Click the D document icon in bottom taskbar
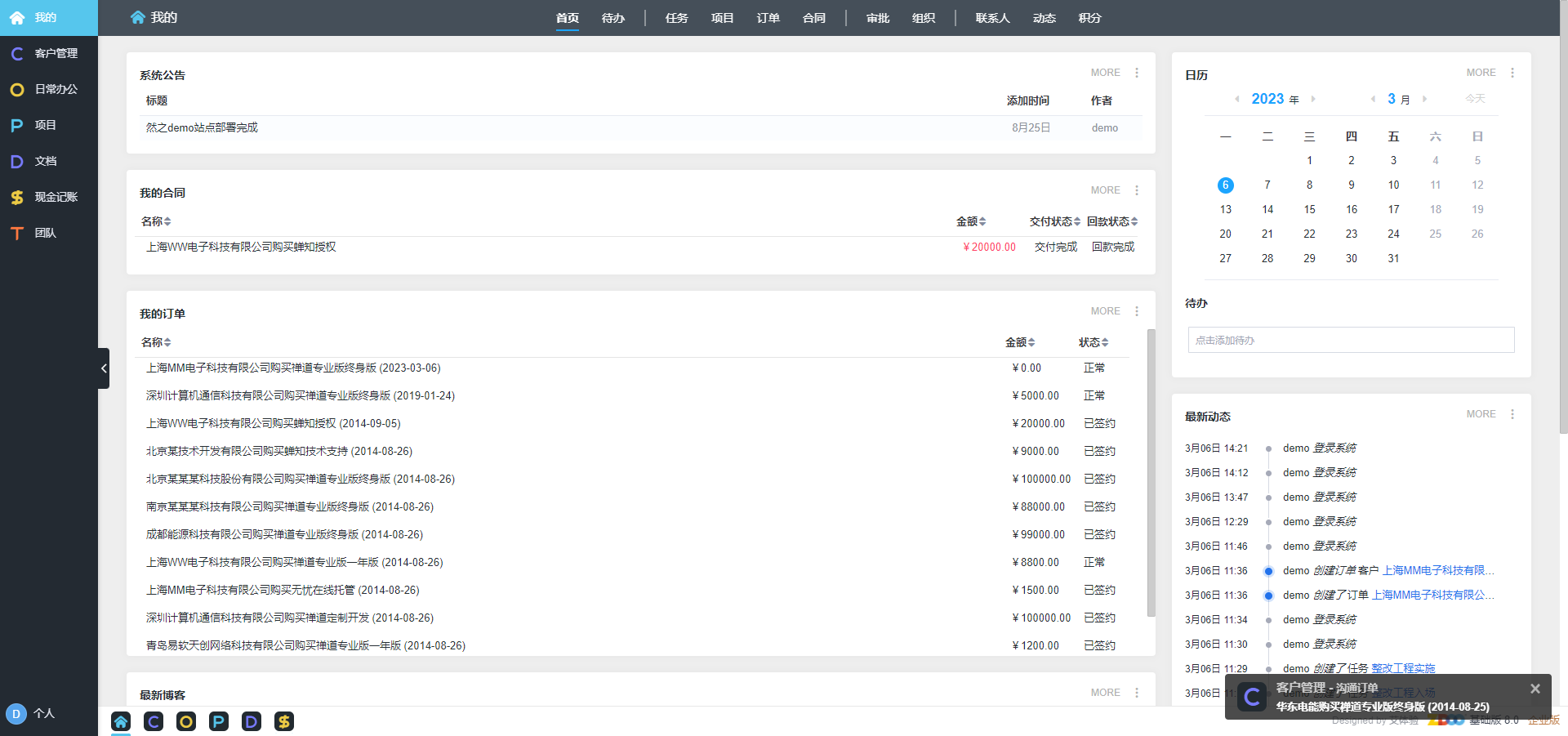This screenshot has height=736, width=1568. (x=252, y=721)
